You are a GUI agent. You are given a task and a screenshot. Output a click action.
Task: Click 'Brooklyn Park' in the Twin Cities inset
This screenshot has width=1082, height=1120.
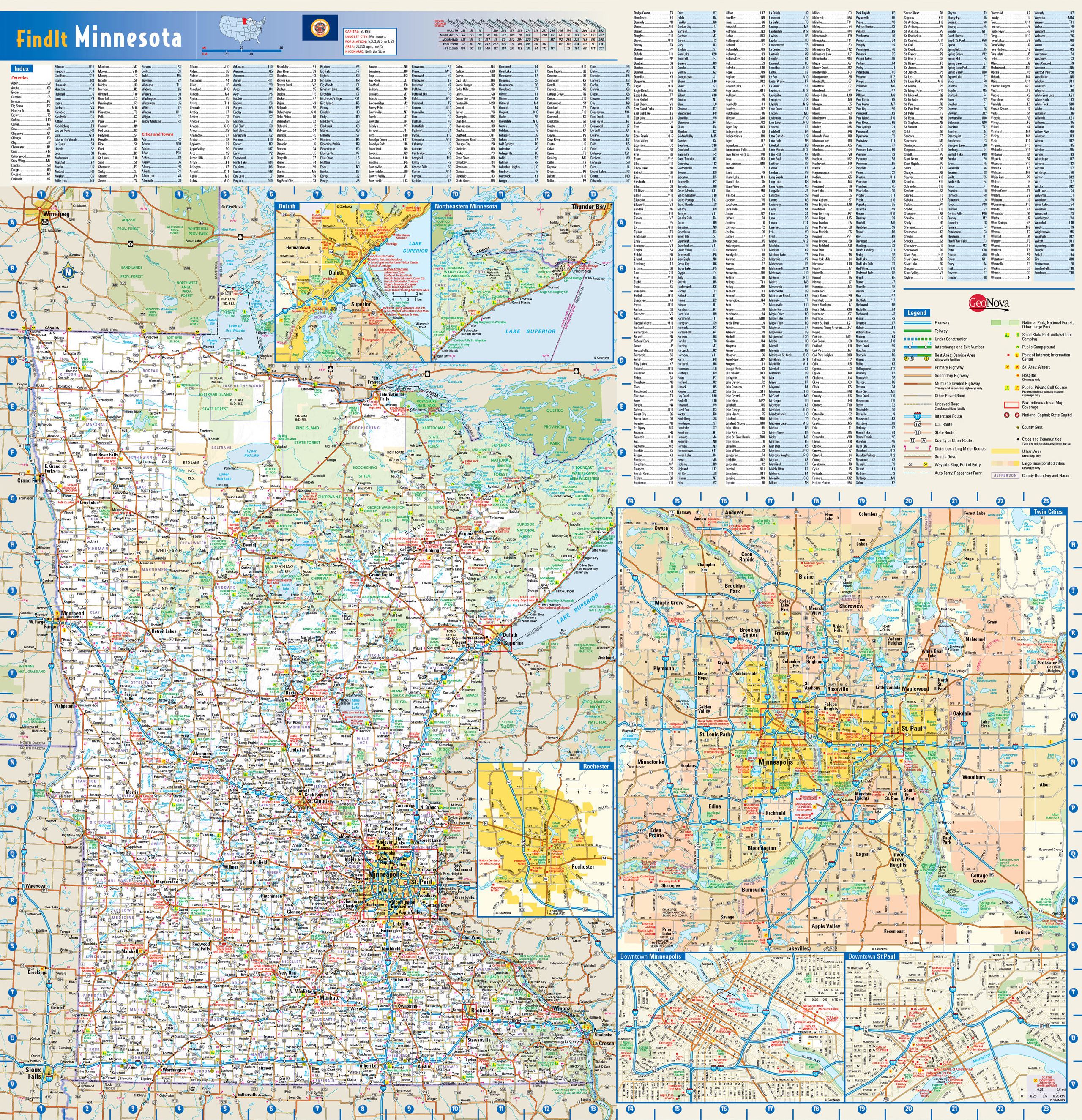tap(735, 589)
